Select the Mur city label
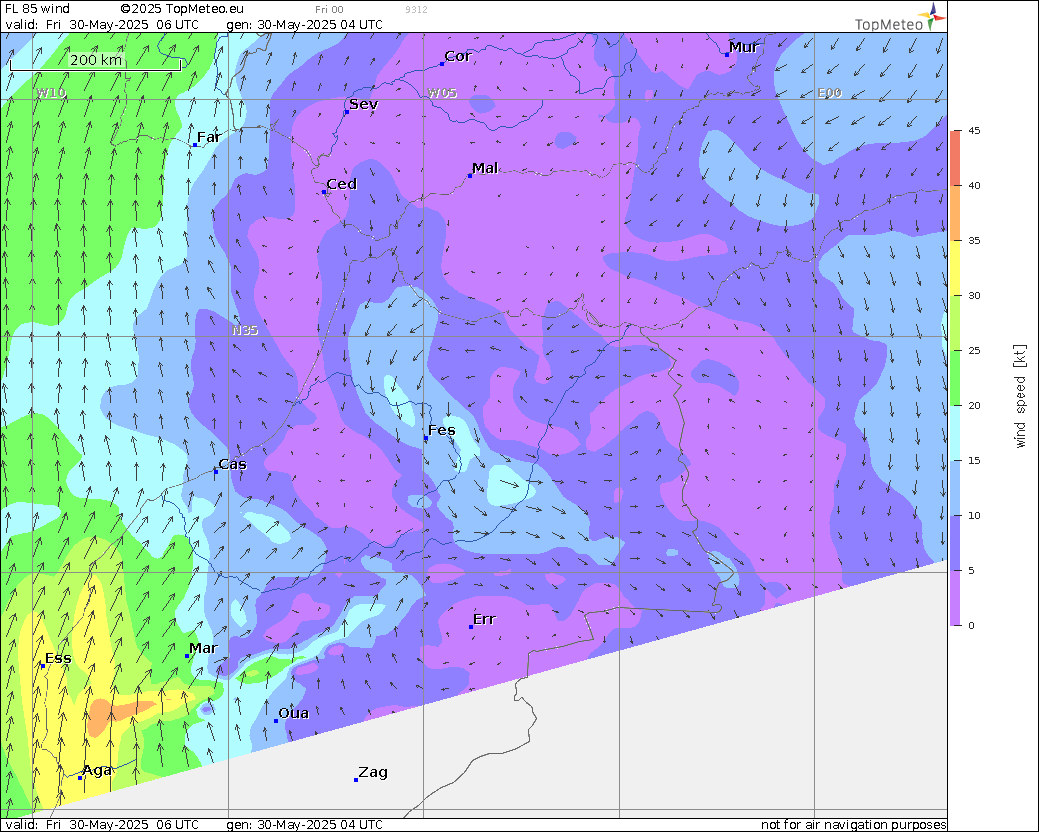This screenshot has height=832, width=1039. tap(743, 47)
